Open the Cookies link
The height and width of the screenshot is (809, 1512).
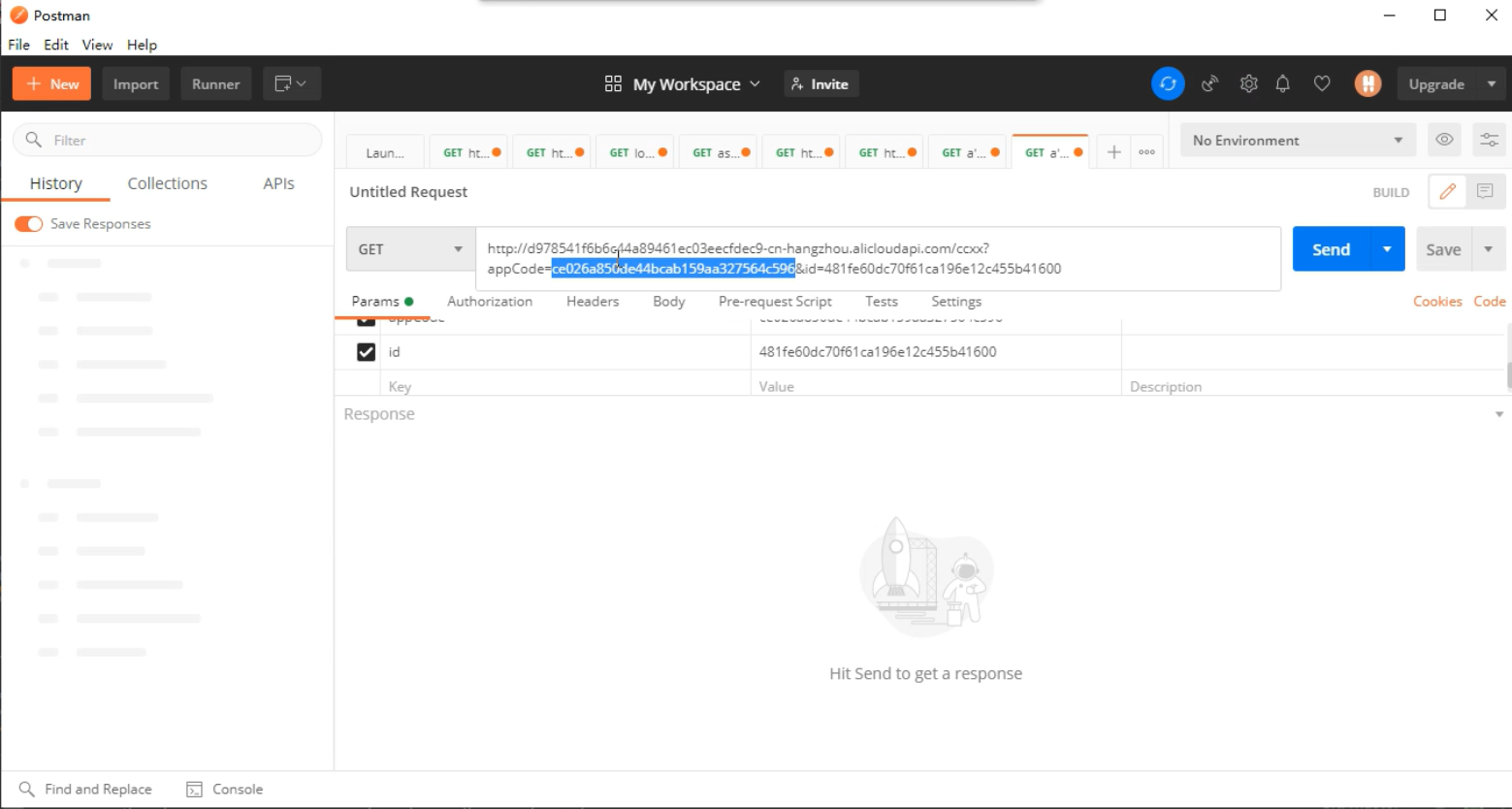coord(1437,302)
